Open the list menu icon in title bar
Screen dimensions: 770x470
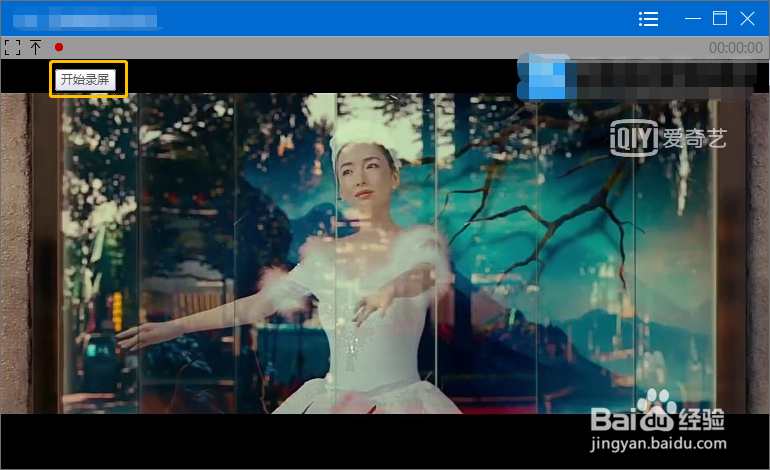click(x=648, y=19)
